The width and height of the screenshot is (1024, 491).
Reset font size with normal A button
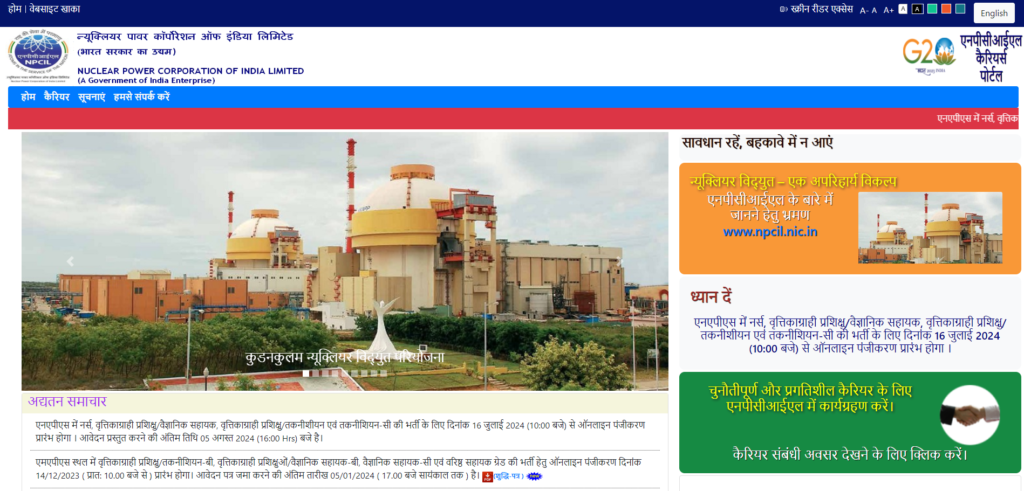pos(874,10)
